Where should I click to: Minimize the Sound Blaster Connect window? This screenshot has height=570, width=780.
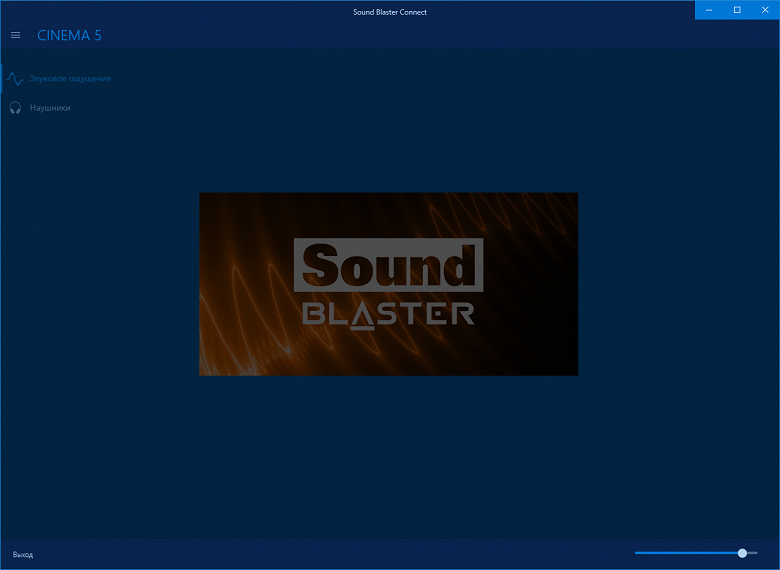pyautogui.click(x=709, y=10)
